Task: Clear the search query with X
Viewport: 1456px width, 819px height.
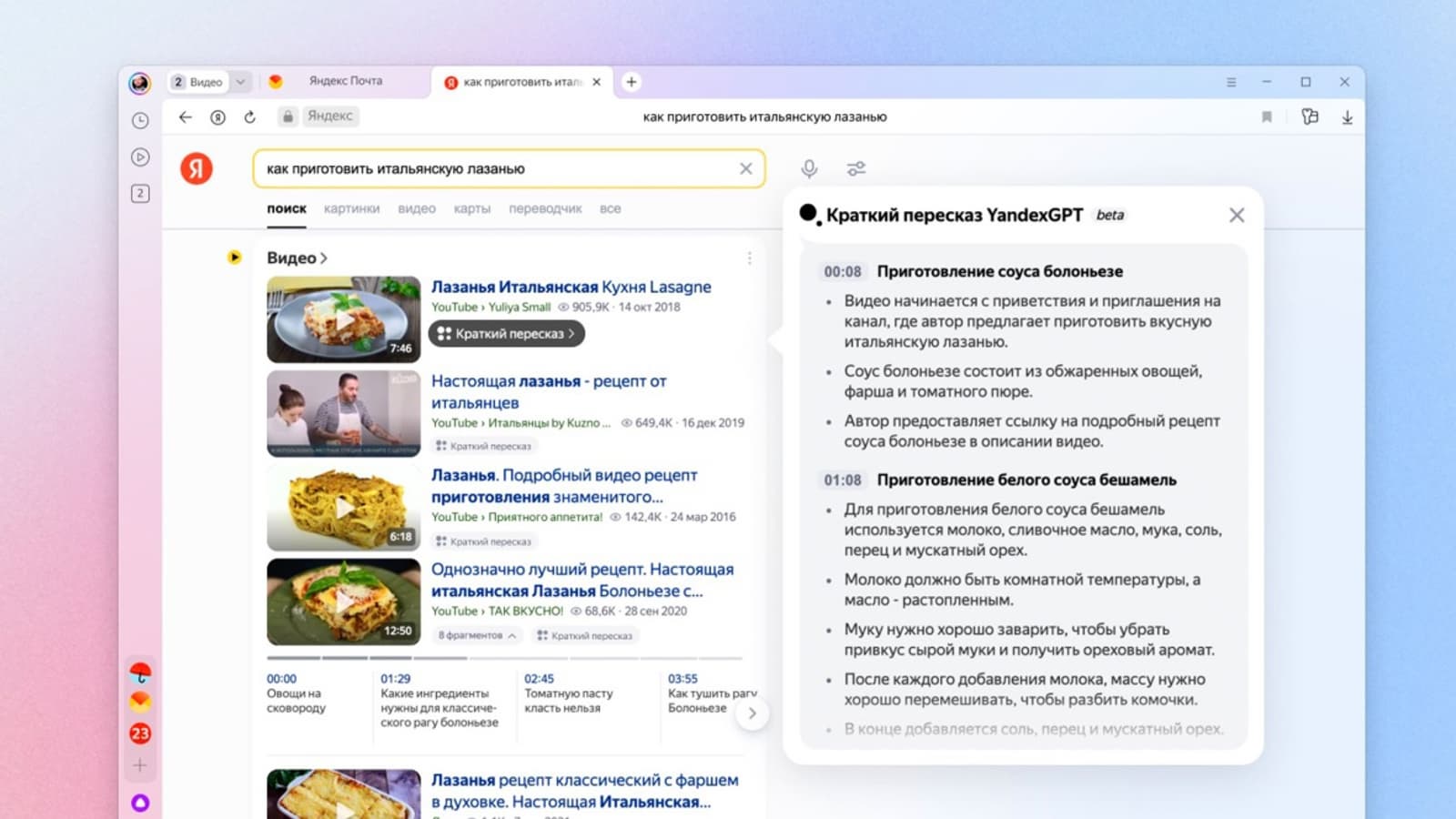Action: click(x=746, y=168)
